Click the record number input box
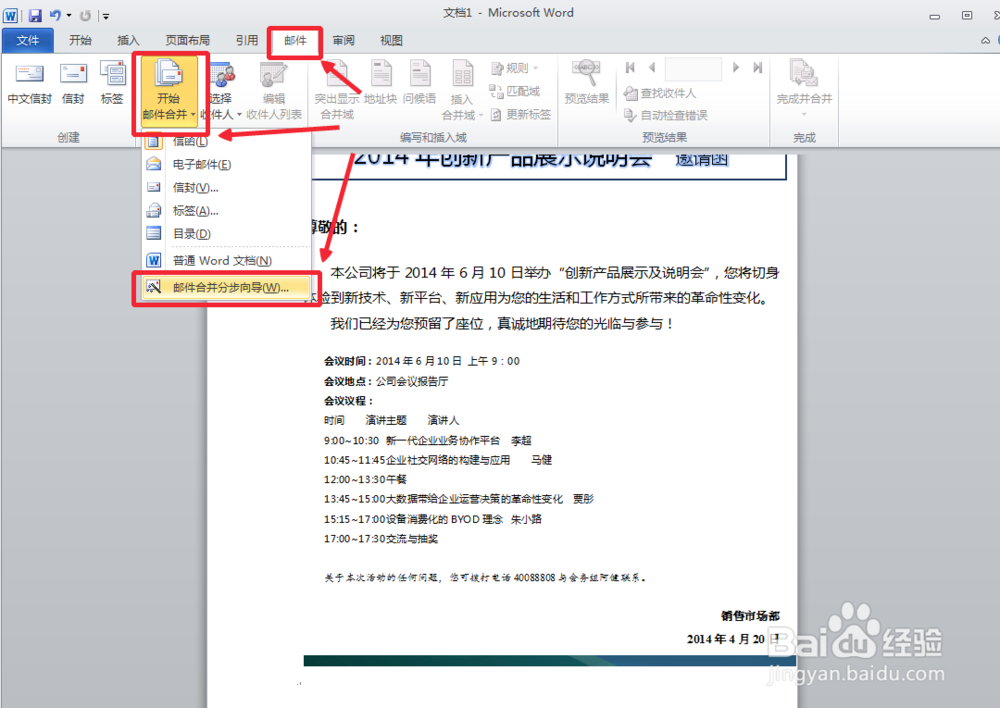 pos(693,68)
